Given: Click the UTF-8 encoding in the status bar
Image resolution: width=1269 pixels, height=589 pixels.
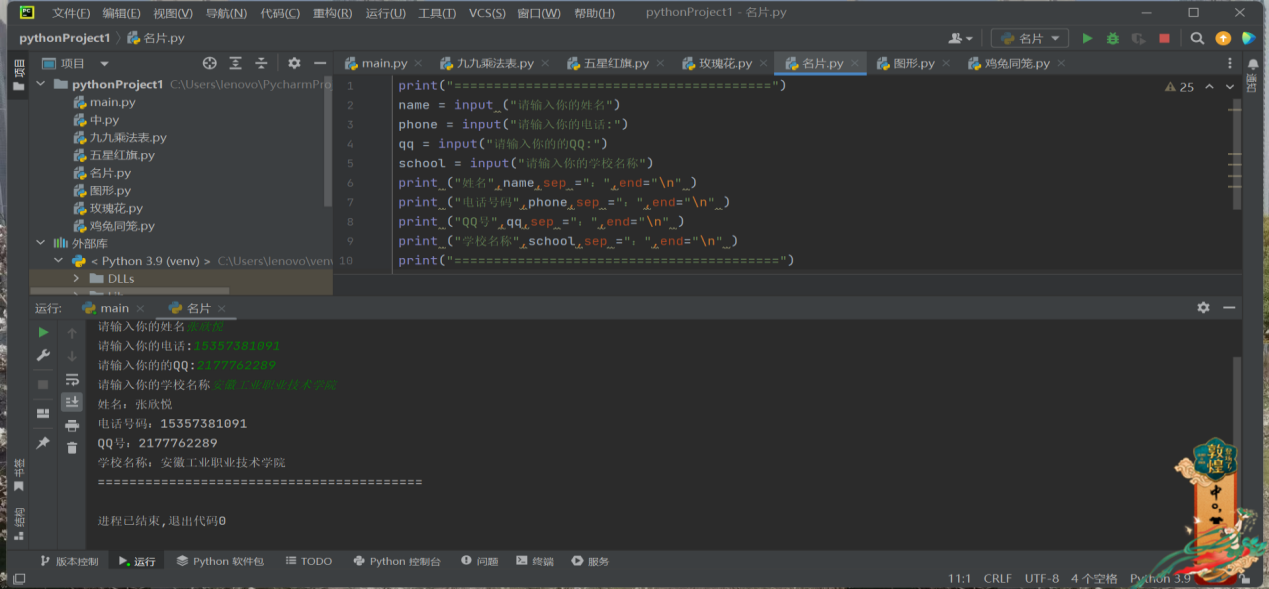Looking at the screenshot, I should (1041, 578).
